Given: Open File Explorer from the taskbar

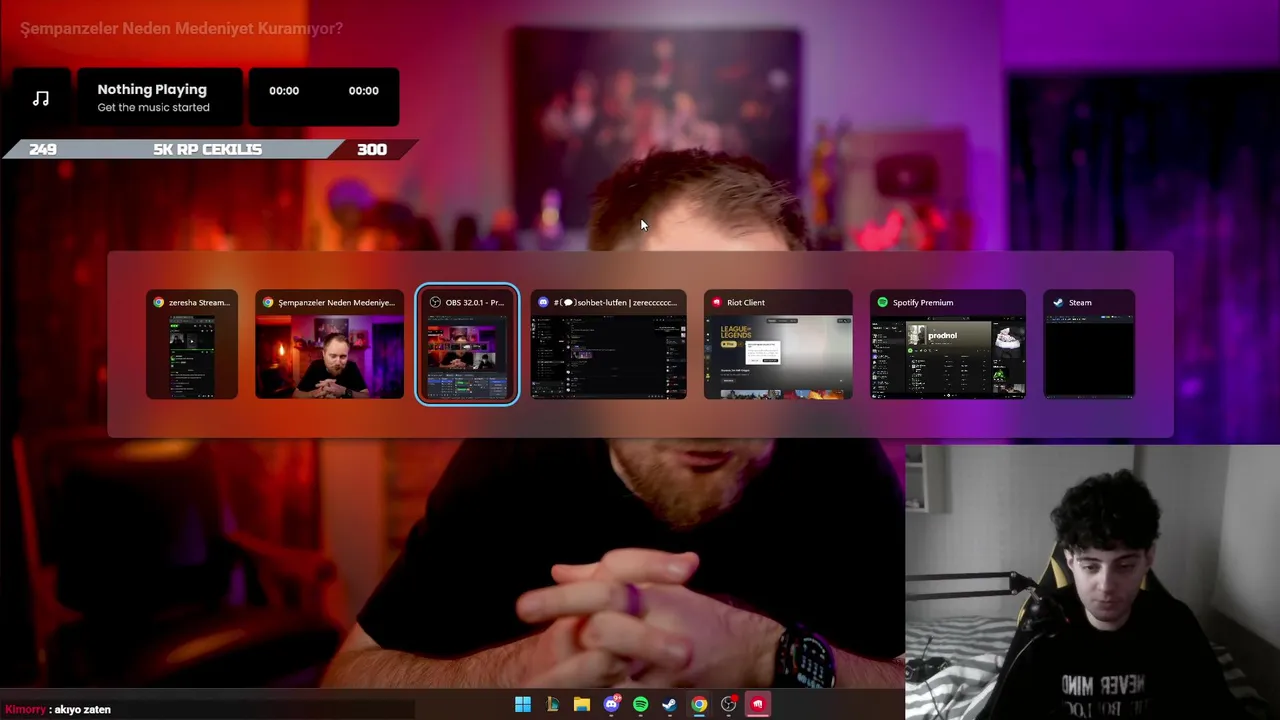Looking at the screenshot, I should (x=581, y=705).
